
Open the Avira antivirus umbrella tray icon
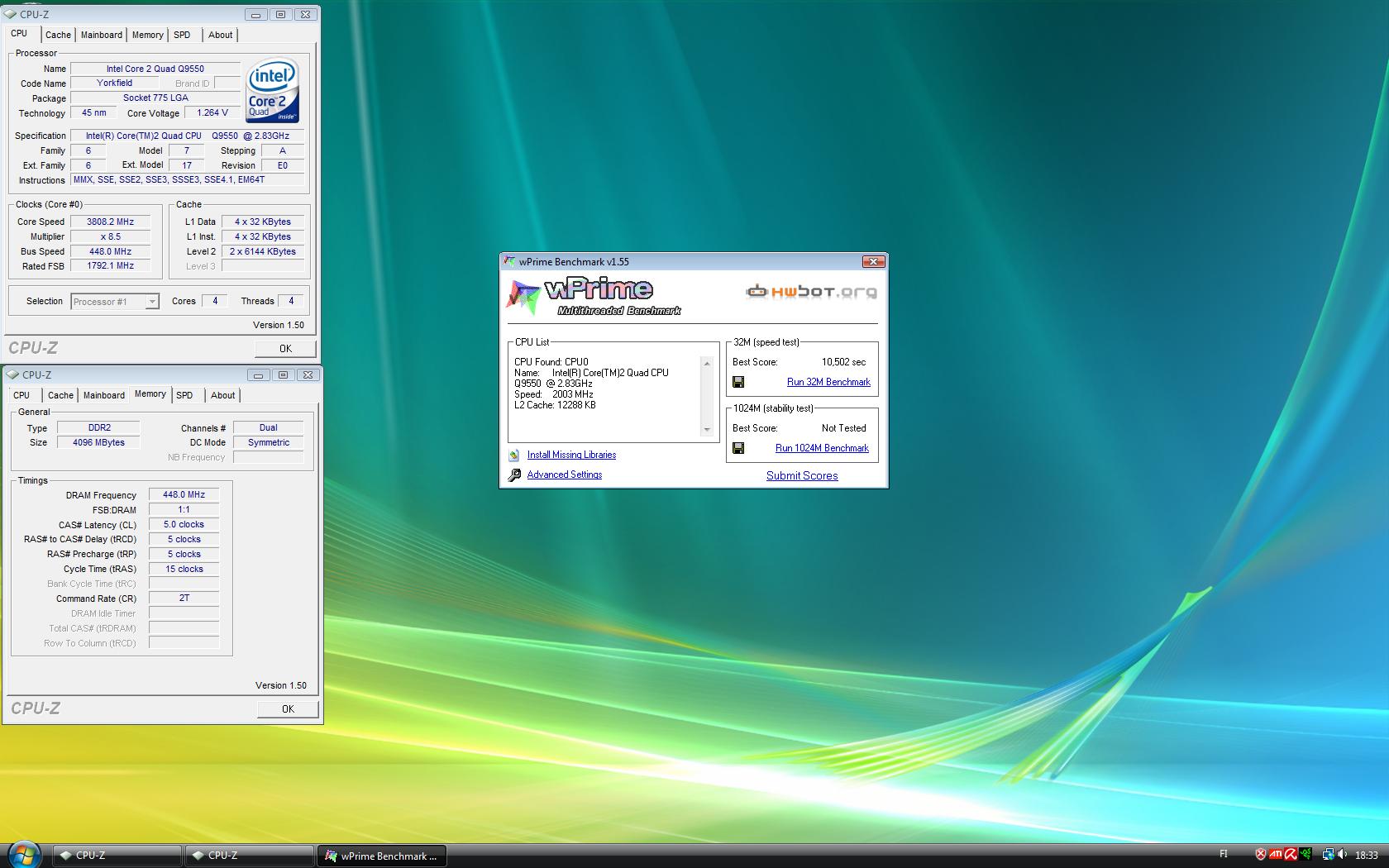pos(1291,854)
